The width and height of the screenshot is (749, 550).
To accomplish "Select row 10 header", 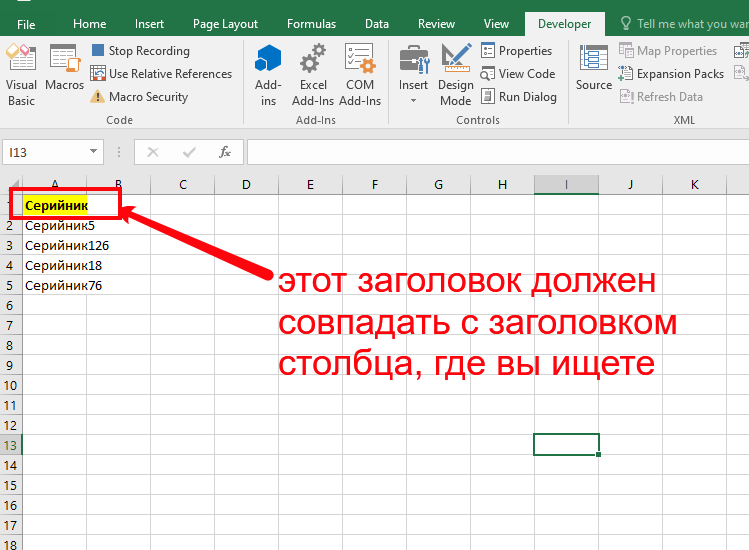I will [11, 385].
